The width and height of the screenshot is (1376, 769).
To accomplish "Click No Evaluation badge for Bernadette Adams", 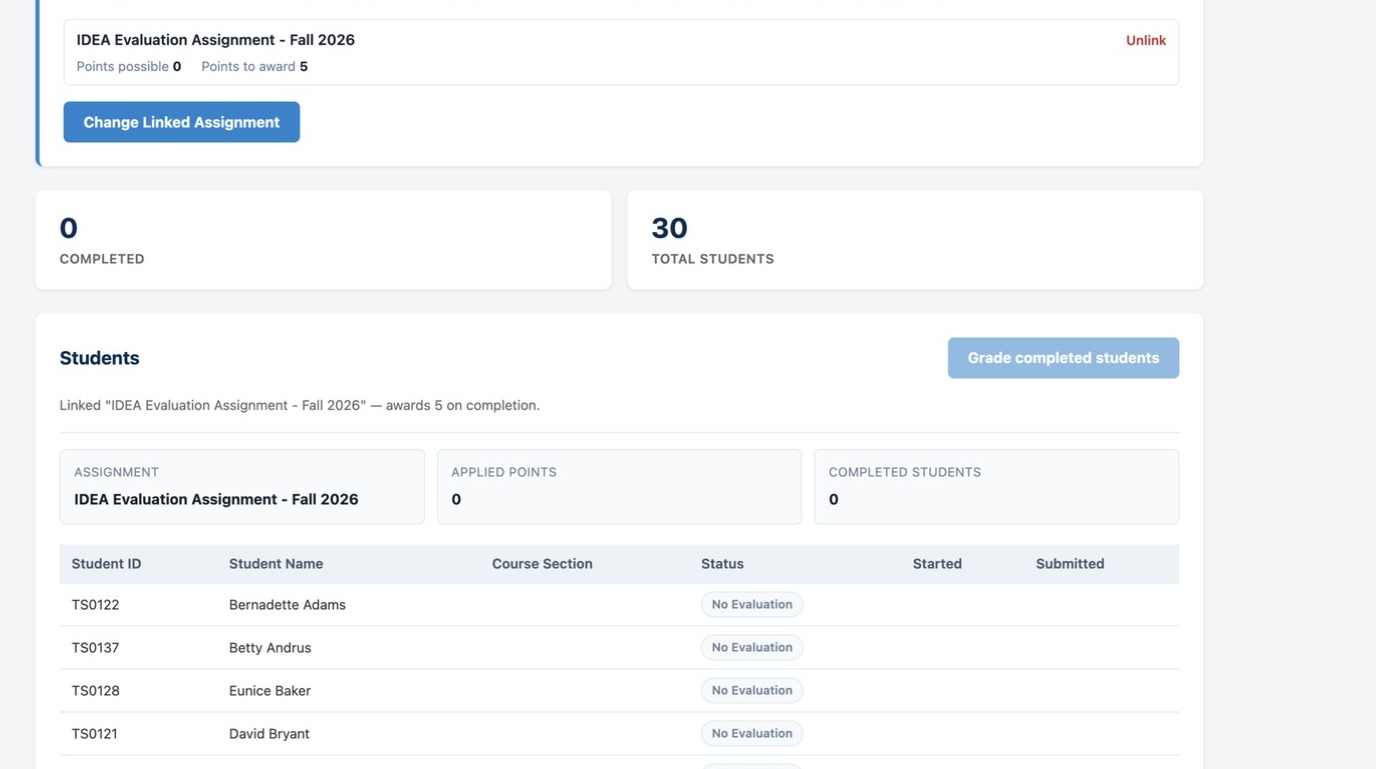I will 752,605.
